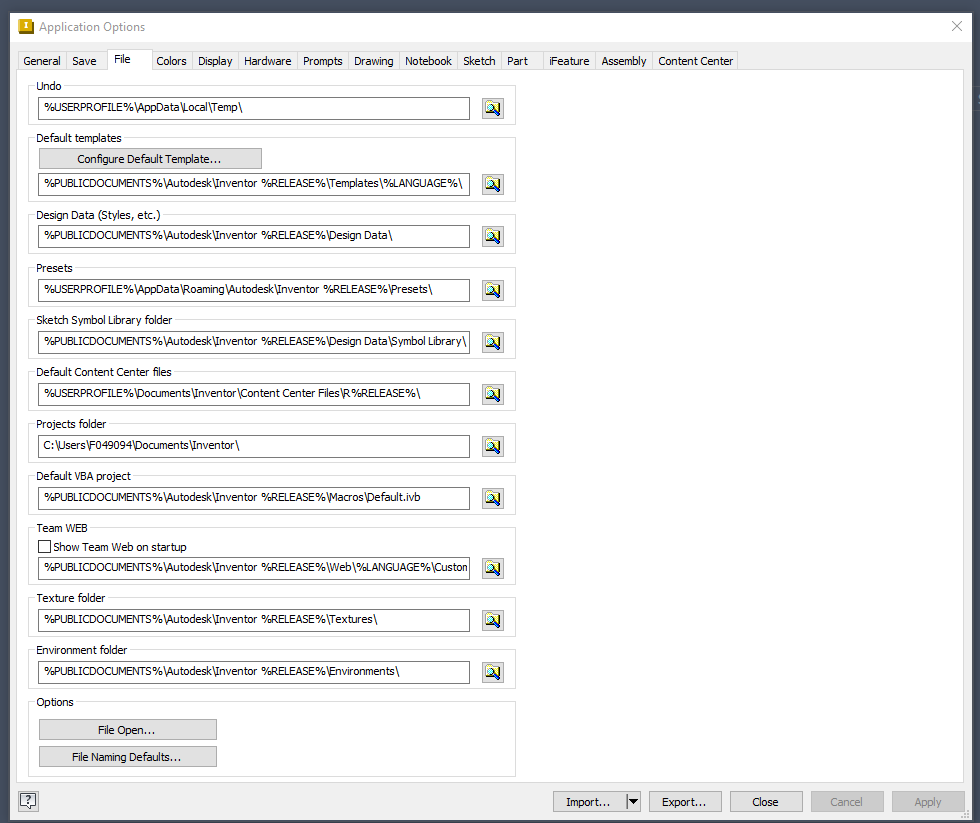Browse for the Design Data folder
980x823 pixels.
[492, 236]
